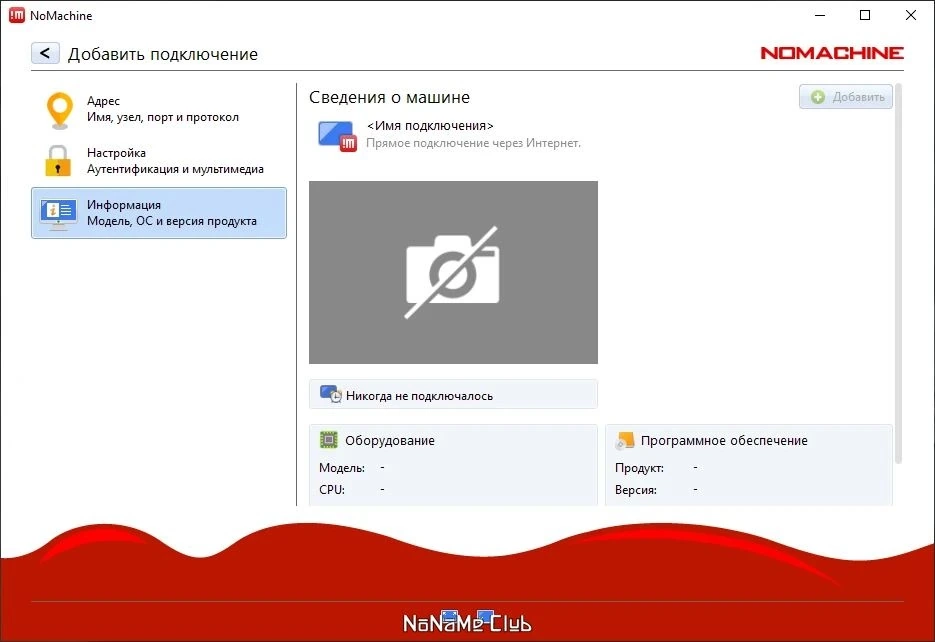This screenshot has height=642, width=935.
Task: Click the green plus icon on Добавить
Action: click(818, 97)
